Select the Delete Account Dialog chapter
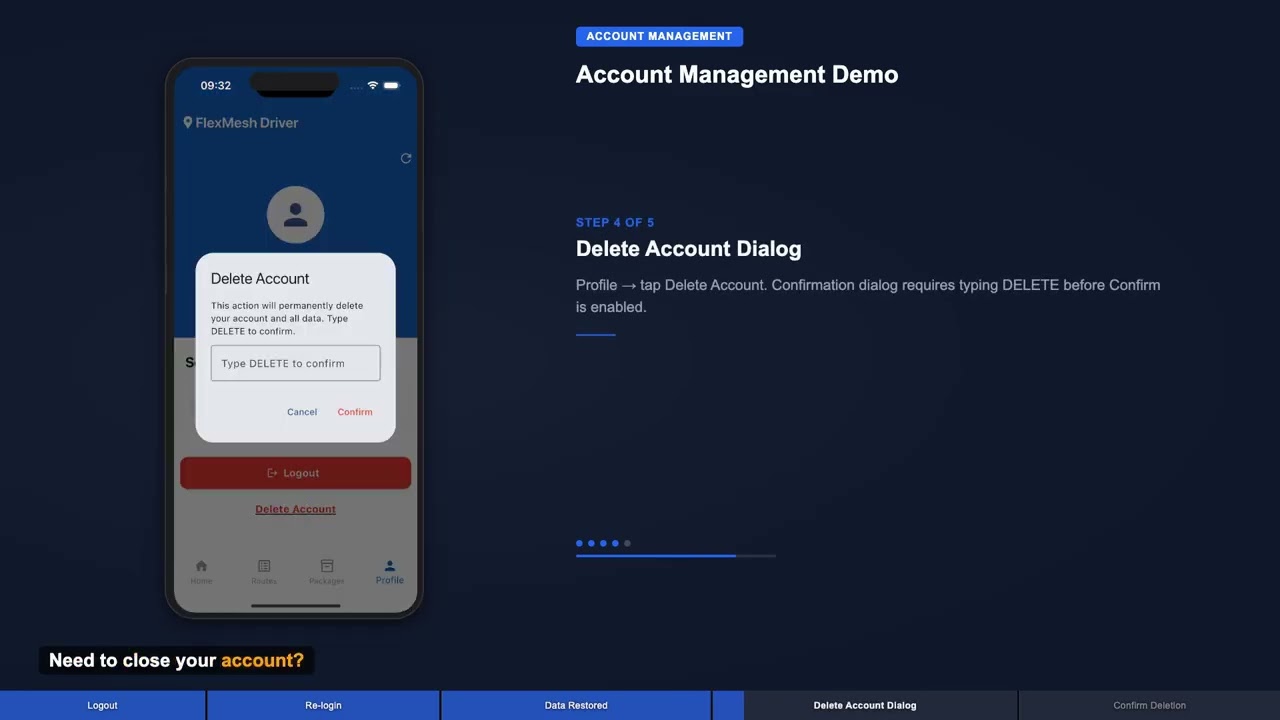Viewport: 1280px width, 720px height. (x=865, y=705)
